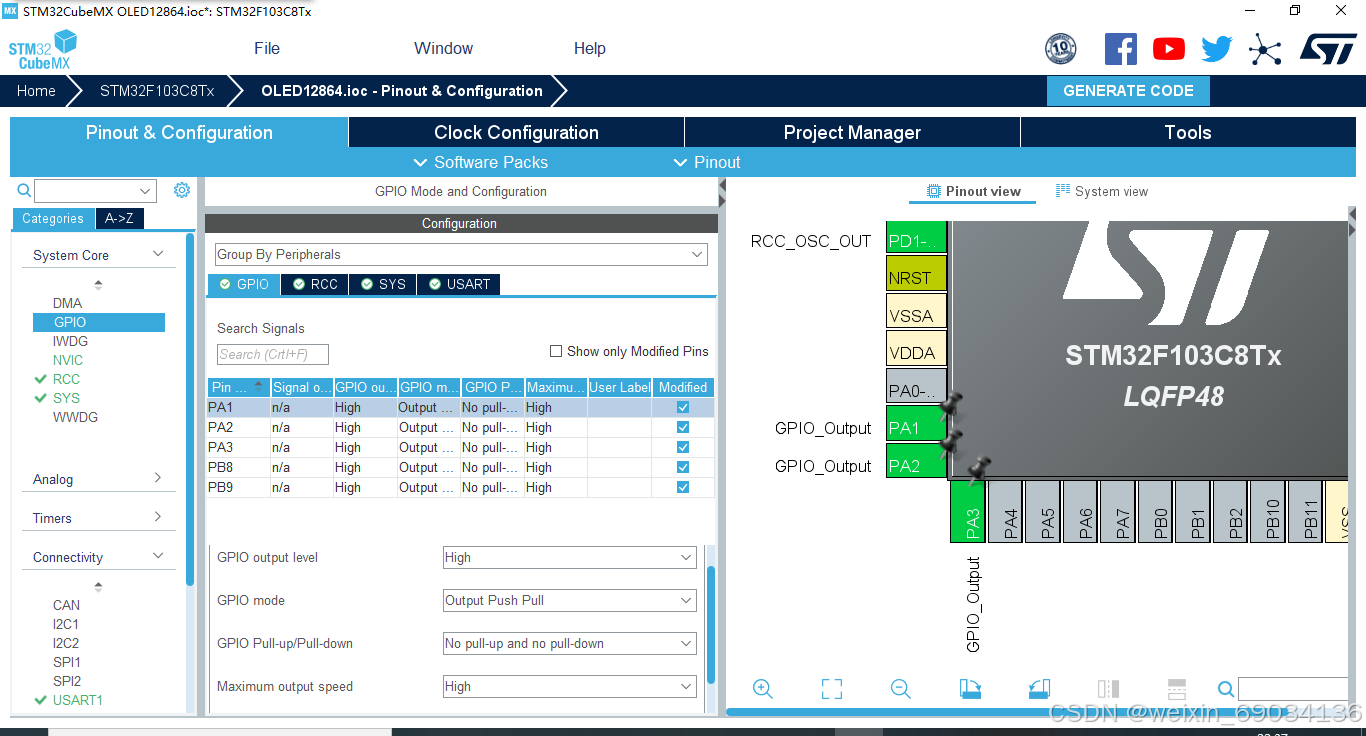
Task: Click the Search Signals input field
Action: [273, 354]
